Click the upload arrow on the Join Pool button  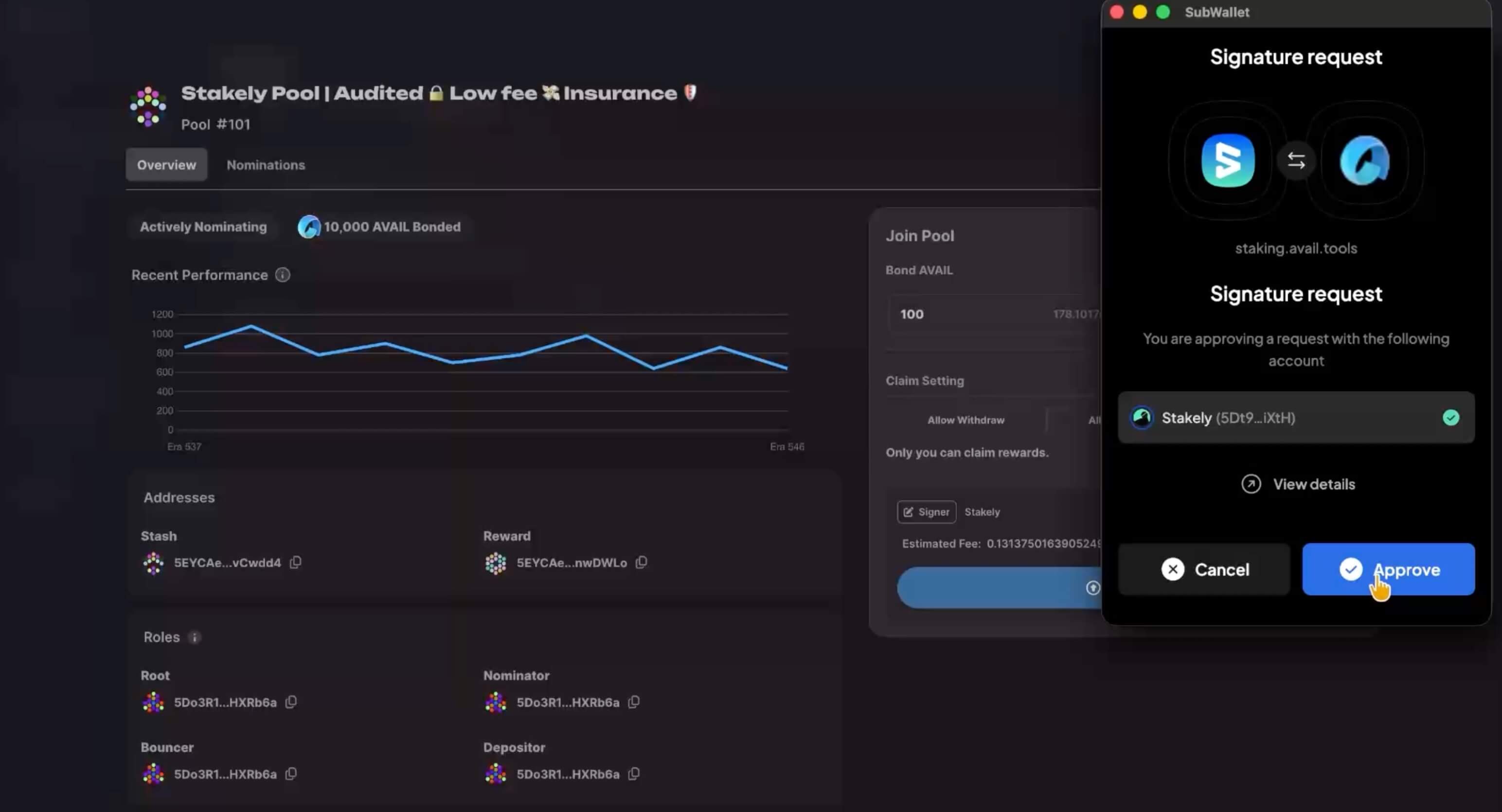coord(1092,587)
